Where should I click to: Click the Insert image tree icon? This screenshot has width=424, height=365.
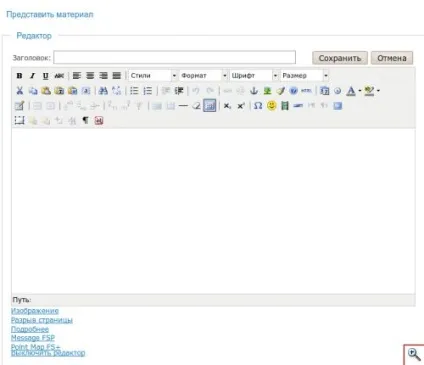pyautogui.click(x=267, y=91)
